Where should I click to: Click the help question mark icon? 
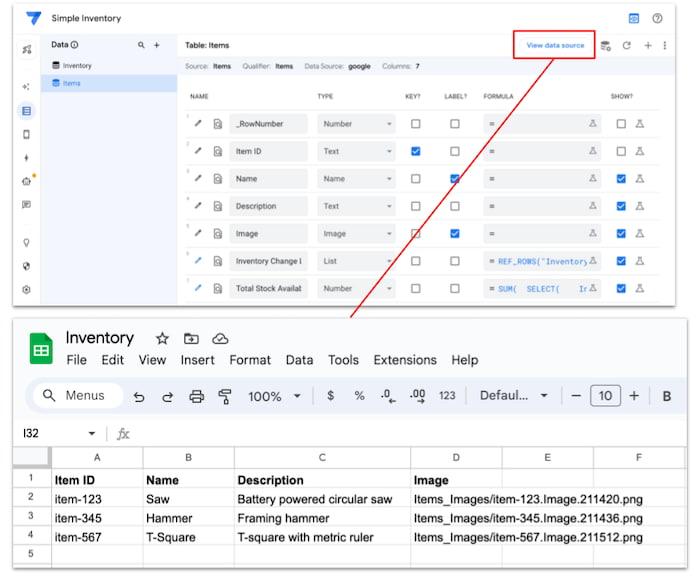(657, 18)
